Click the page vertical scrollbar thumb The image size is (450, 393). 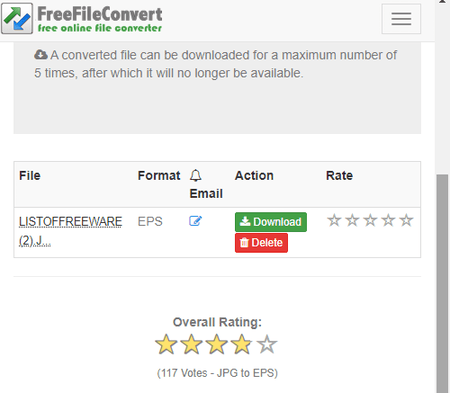(443, 283)
